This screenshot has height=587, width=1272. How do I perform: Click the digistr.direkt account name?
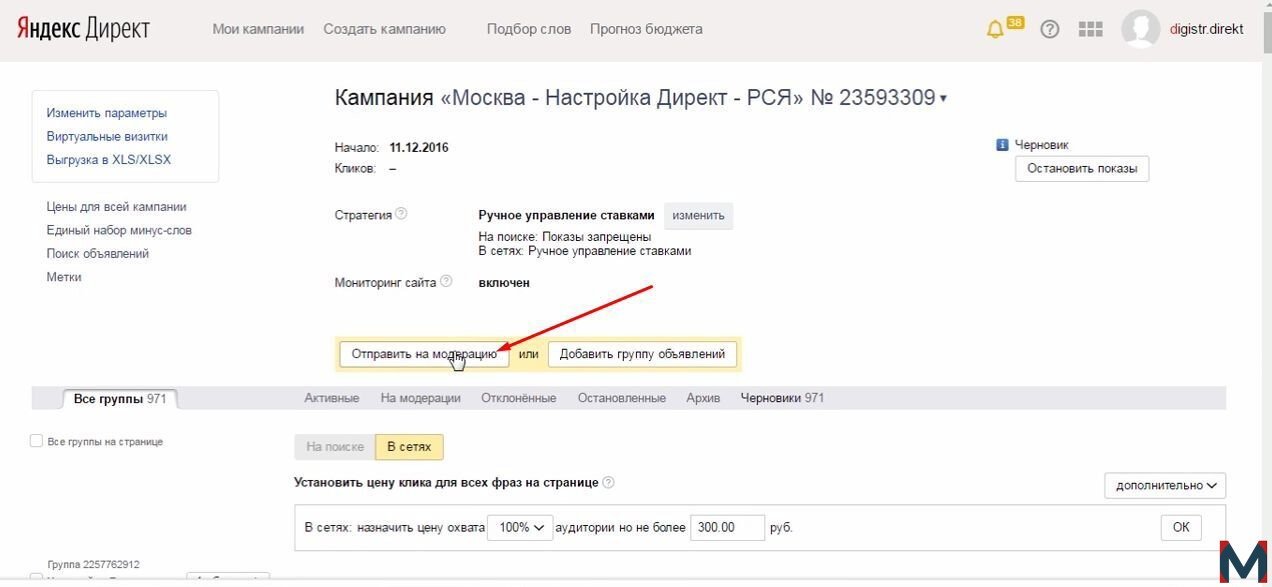(x=1207, y=29)
